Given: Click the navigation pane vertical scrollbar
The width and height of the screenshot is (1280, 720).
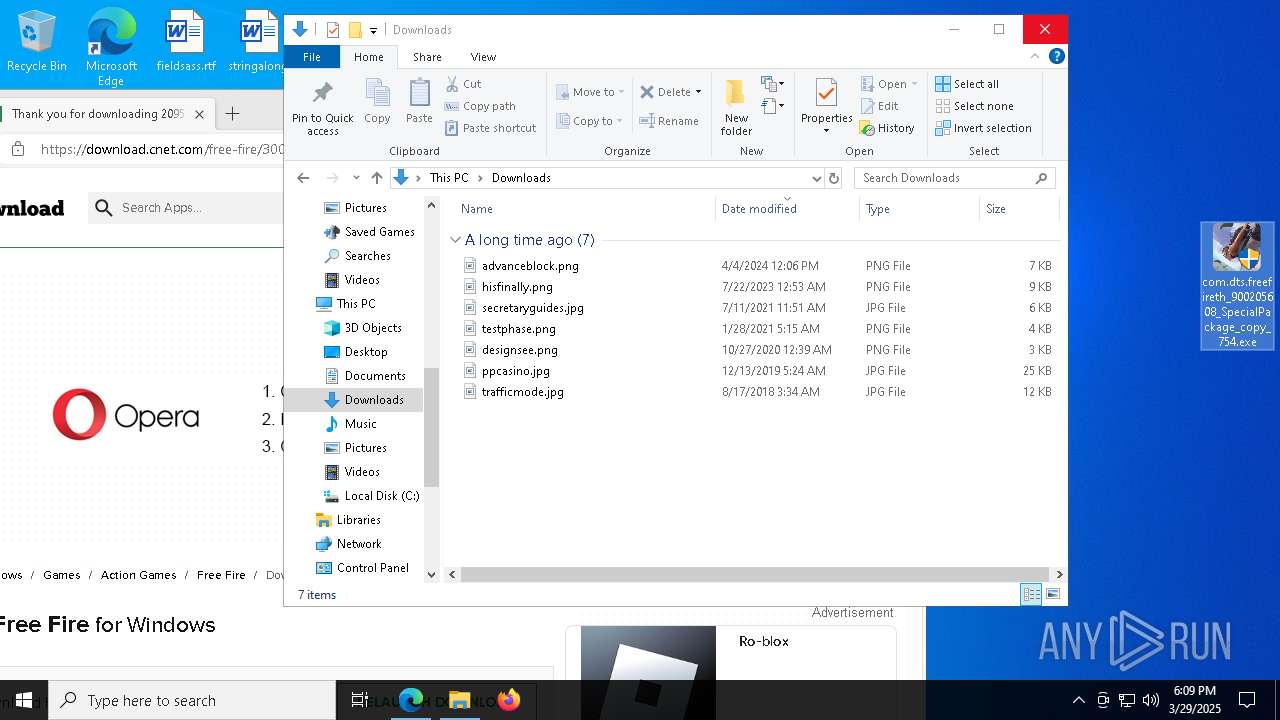Looking at the screenshot, I should (x=432, y=427).
